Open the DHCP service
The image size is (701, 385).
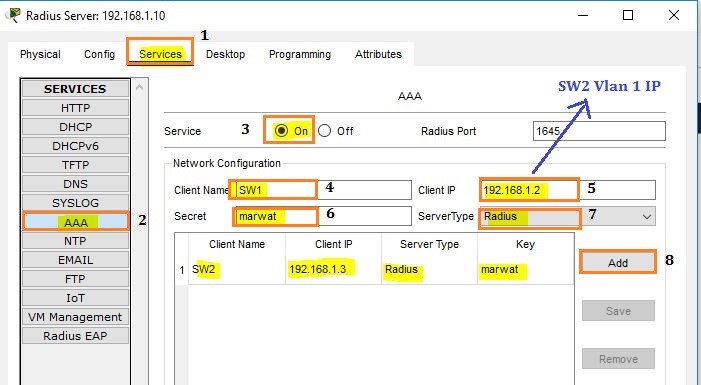[x=75, y=127]
